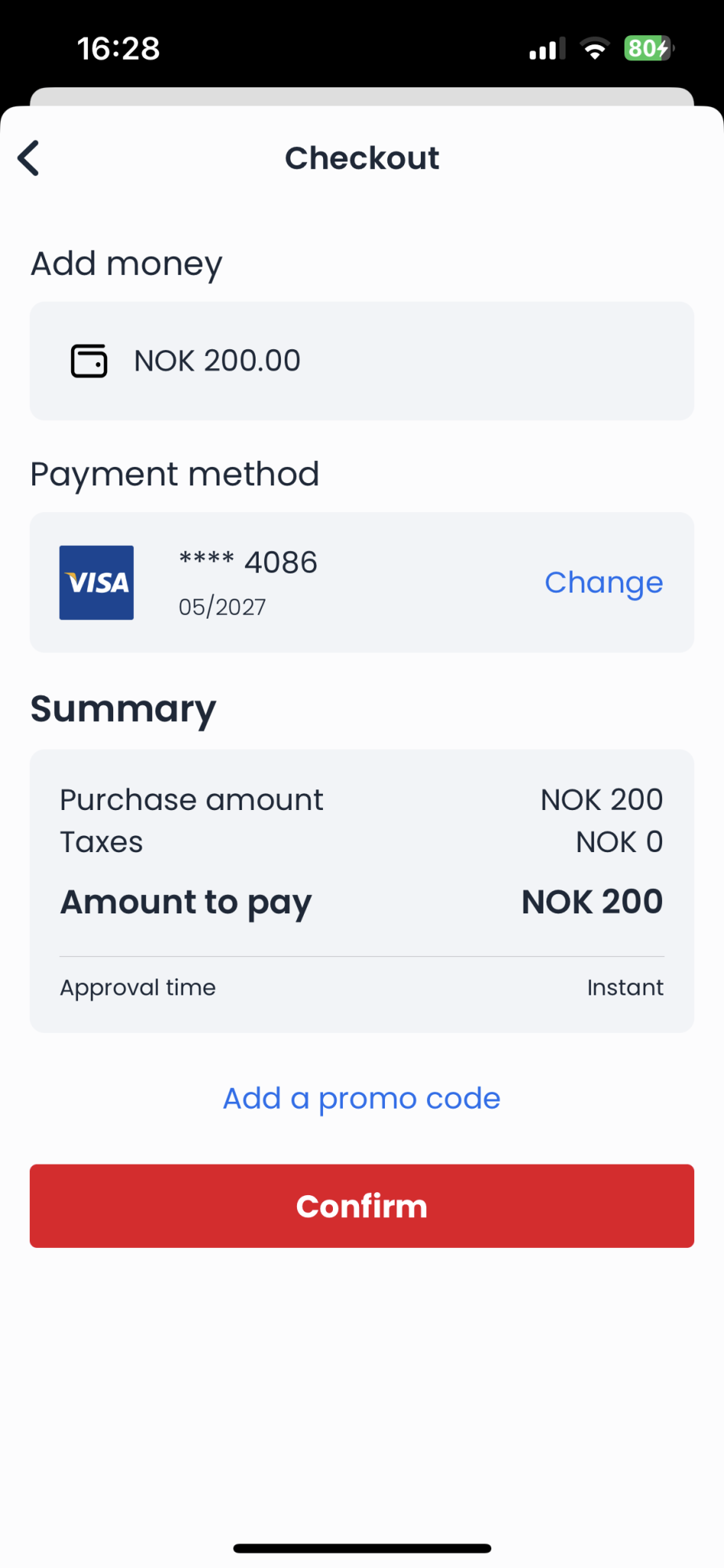Click the wallet icon beside NOK 200.00

(89, 361)
